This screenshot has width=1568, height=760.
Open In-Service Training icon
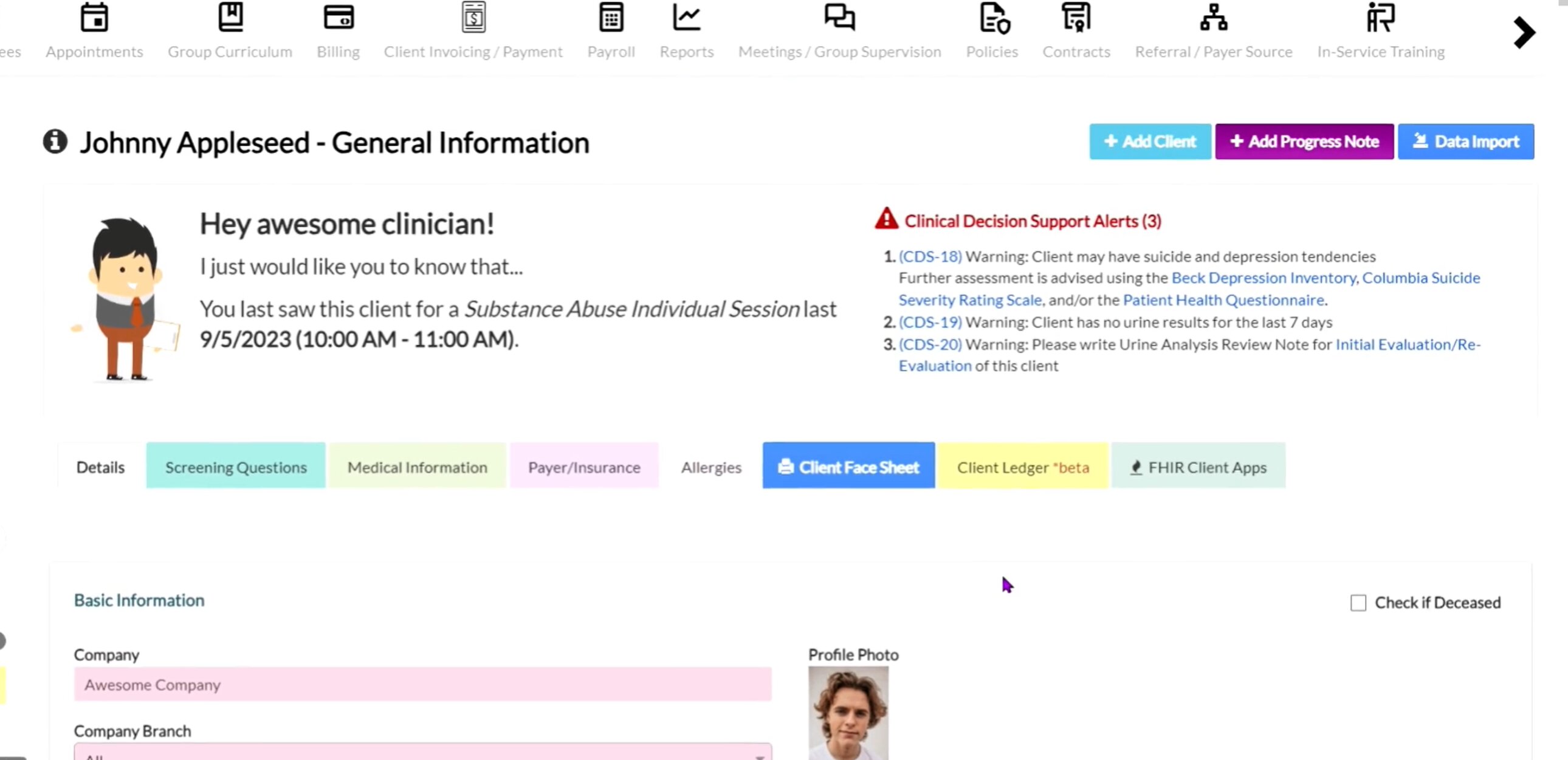(x=1380, y=17)
